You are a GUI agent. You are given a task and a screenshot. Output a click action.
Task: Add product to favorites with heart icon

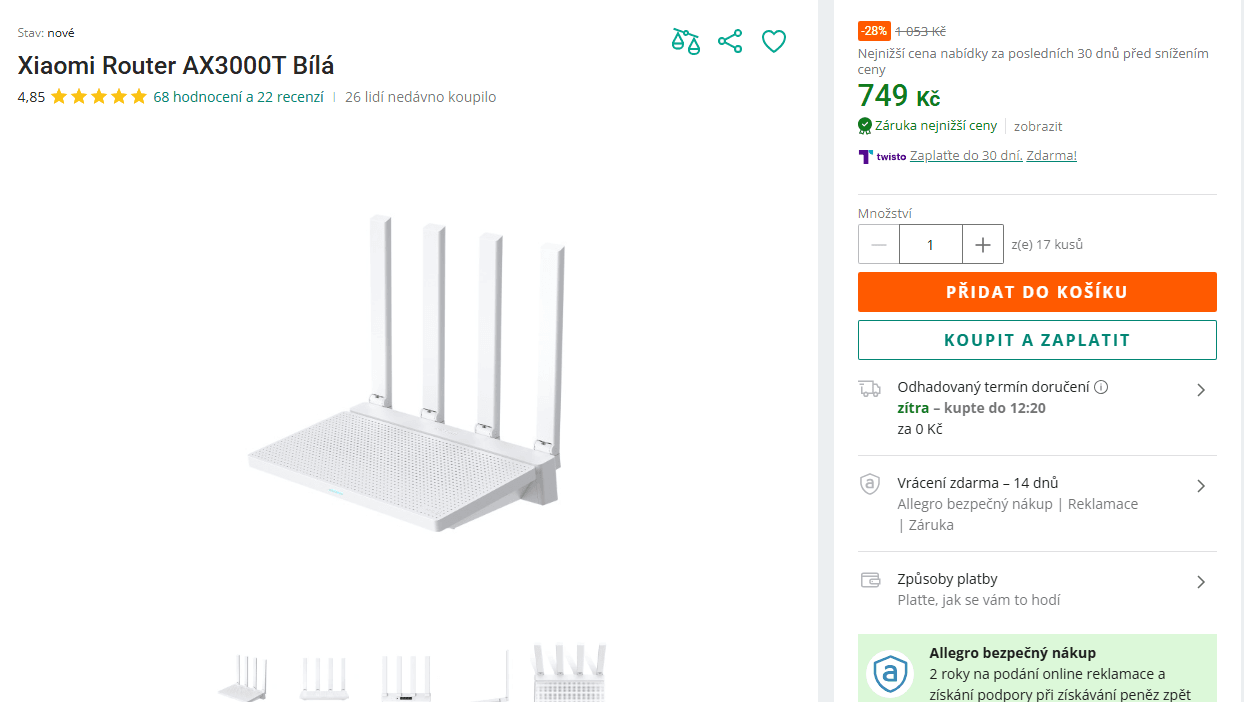pos(773,41)
